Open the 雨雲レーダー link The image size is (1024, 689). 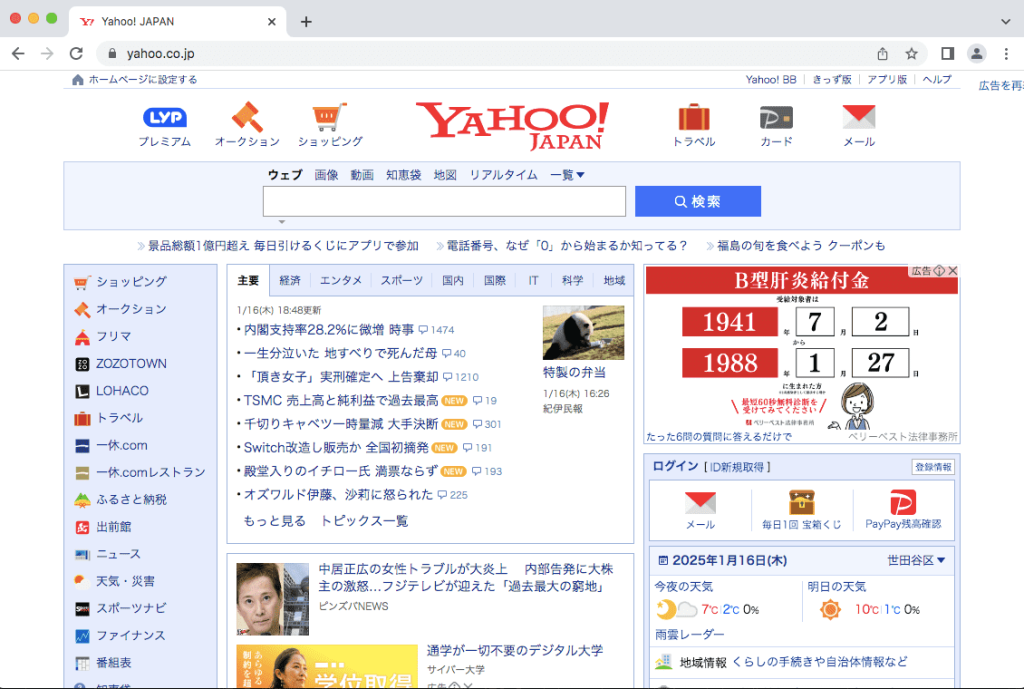(690, 634)
